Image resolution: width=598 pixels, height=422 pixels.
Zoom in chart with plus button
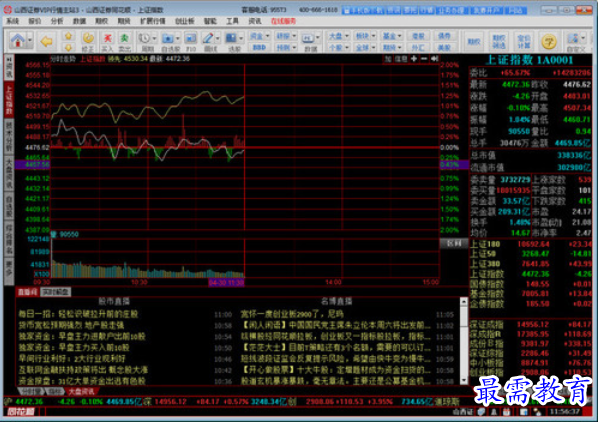(x=414, y=59)
